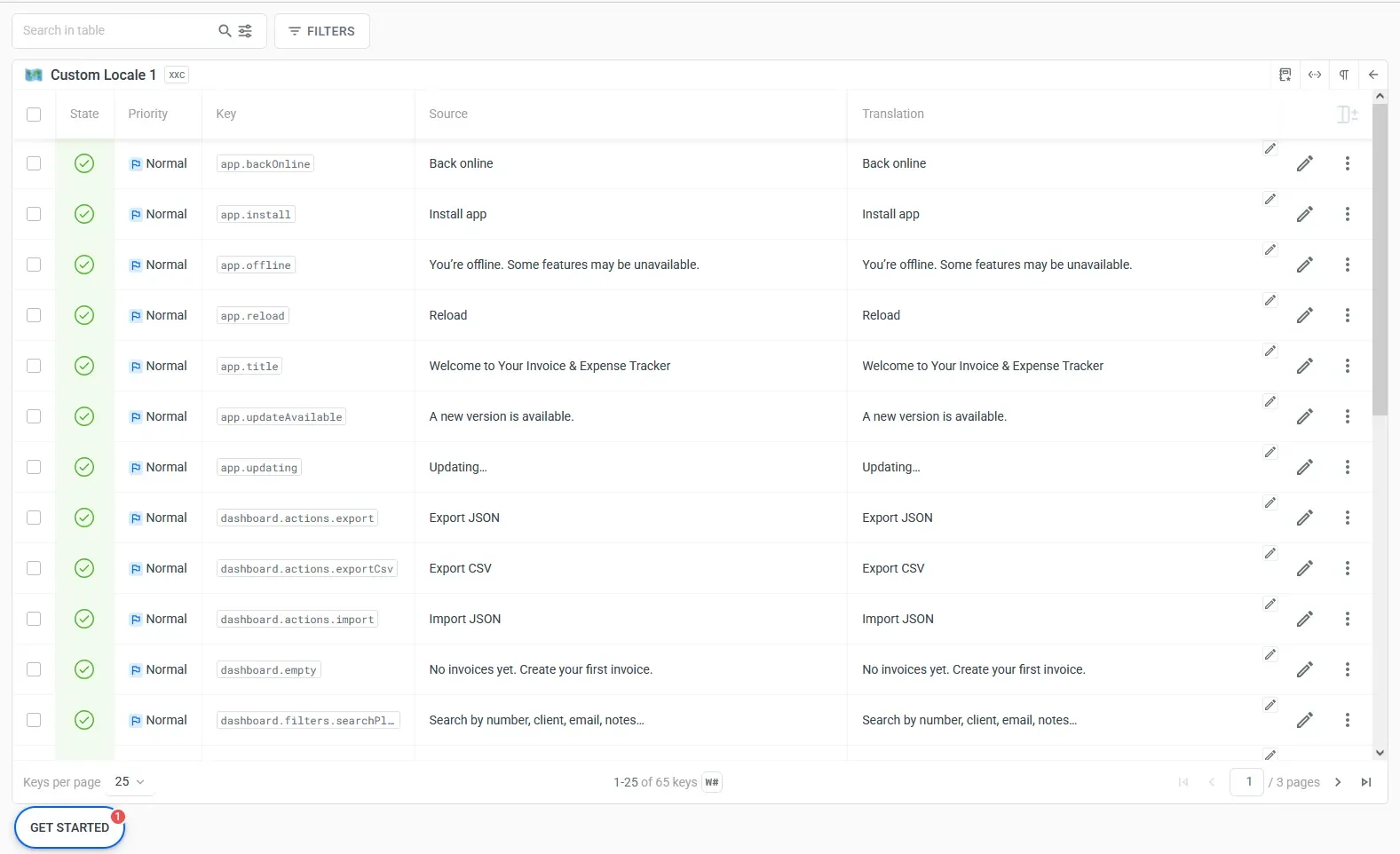Screen dimensions: 1400x854
Task: Click approved state checkmark for app.install
Action: [84, 214]
